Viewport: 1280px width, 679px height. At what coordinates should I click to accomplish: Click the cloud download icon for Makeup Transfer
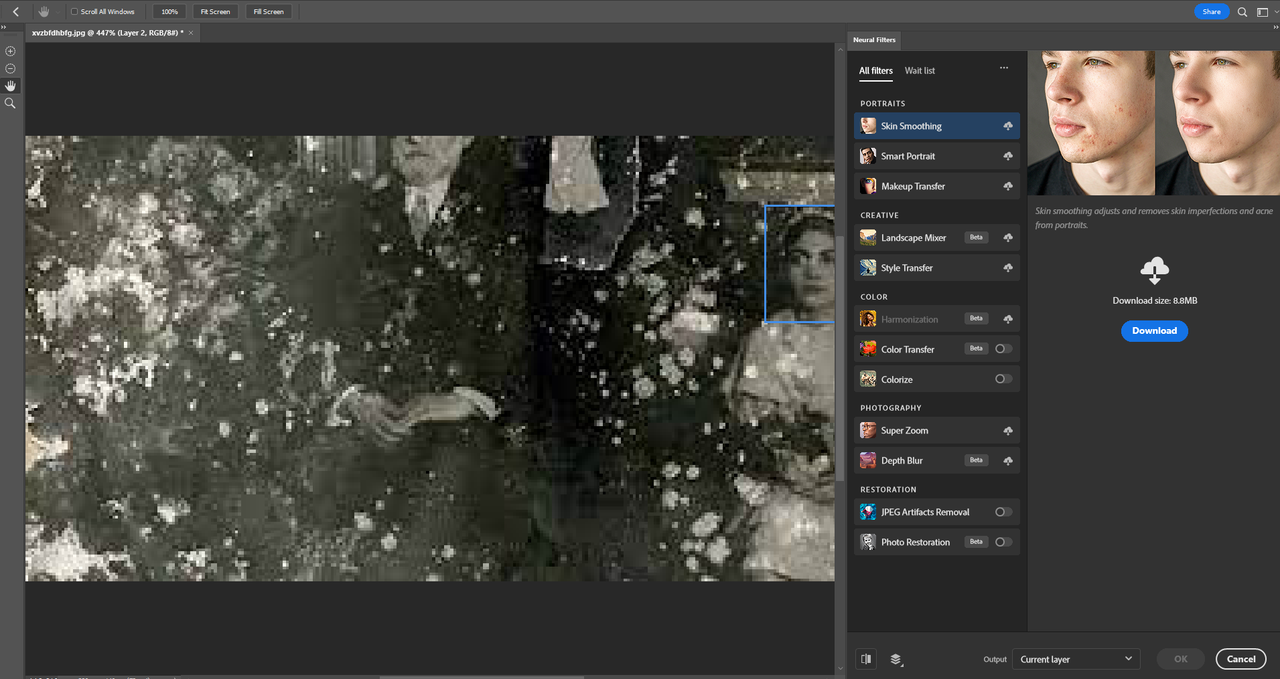[x=1008, y=186]
